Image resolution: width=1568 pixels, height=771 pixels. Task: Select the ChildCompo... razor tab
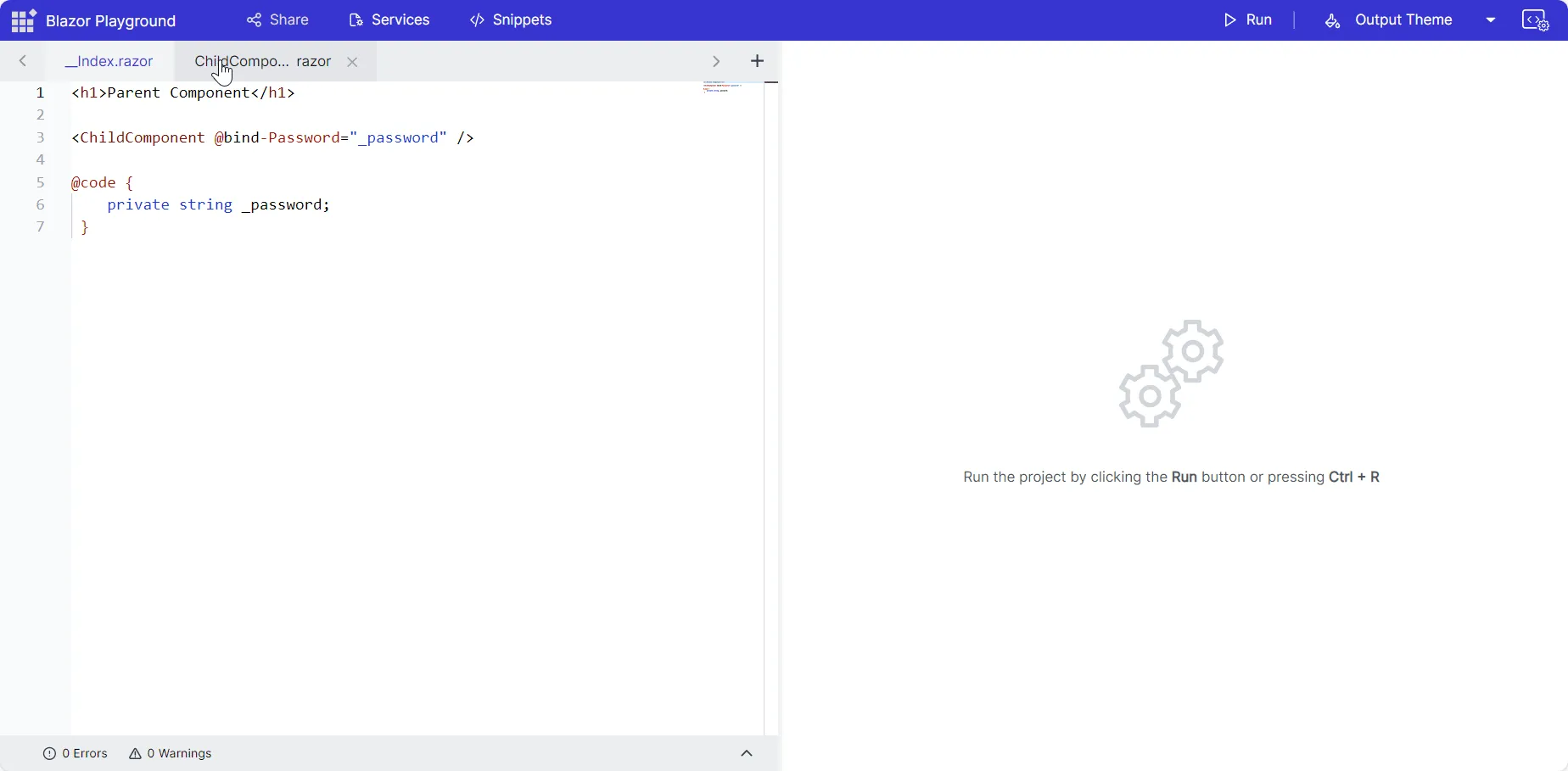(x=255, y=61)
